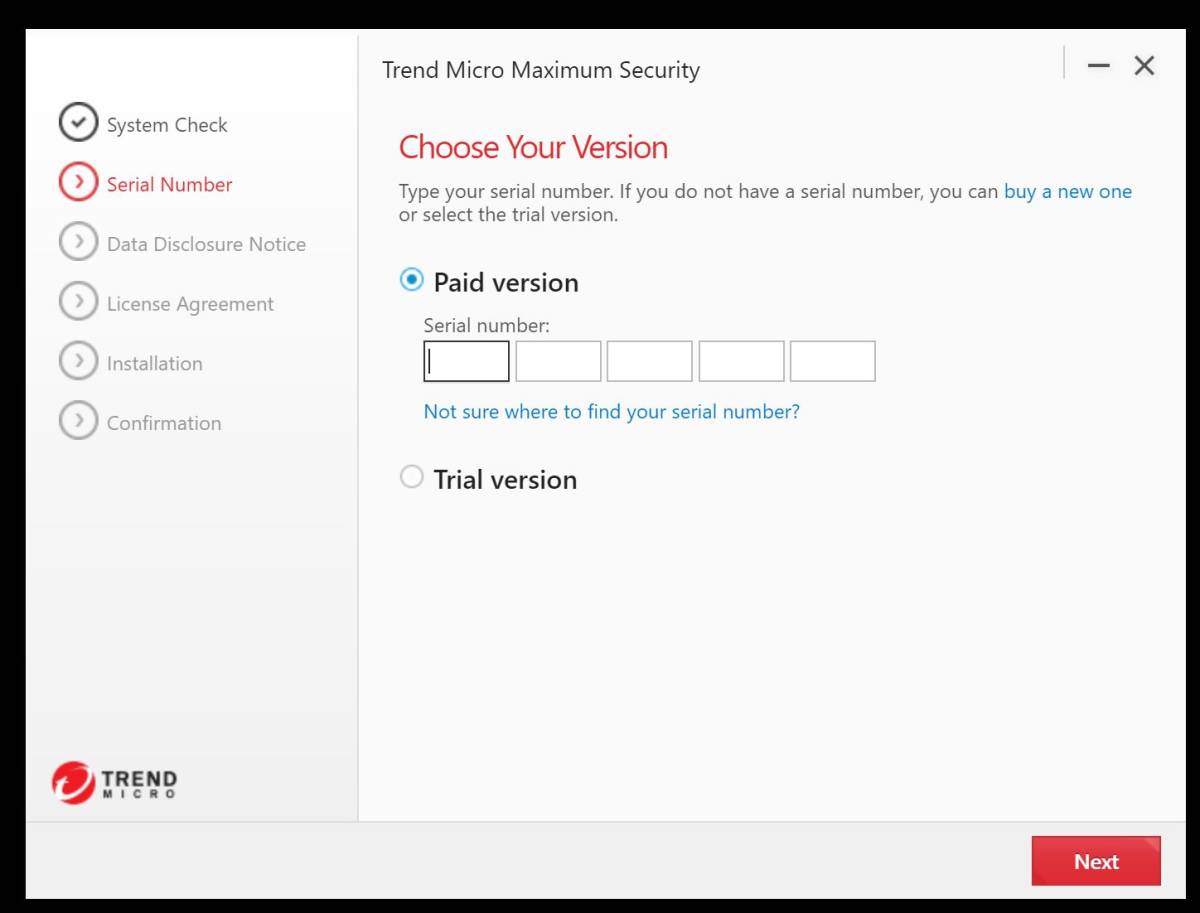The image size is (1200, 913).
Task: Click the Confirmation step icon
Action: pyautogui.click(x=78, y=421)
